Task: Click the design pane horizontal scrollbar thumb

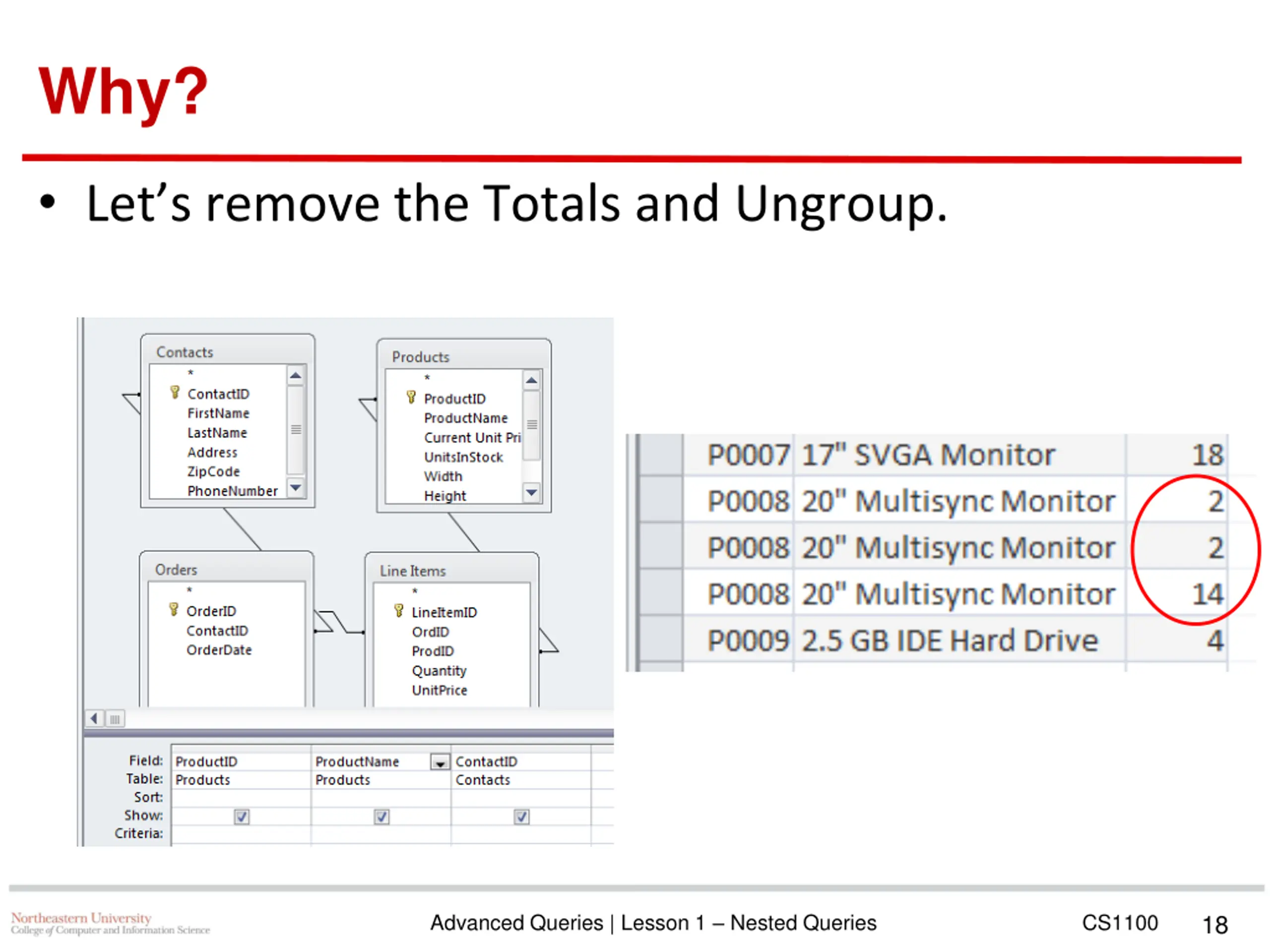Action: [115, 718]
